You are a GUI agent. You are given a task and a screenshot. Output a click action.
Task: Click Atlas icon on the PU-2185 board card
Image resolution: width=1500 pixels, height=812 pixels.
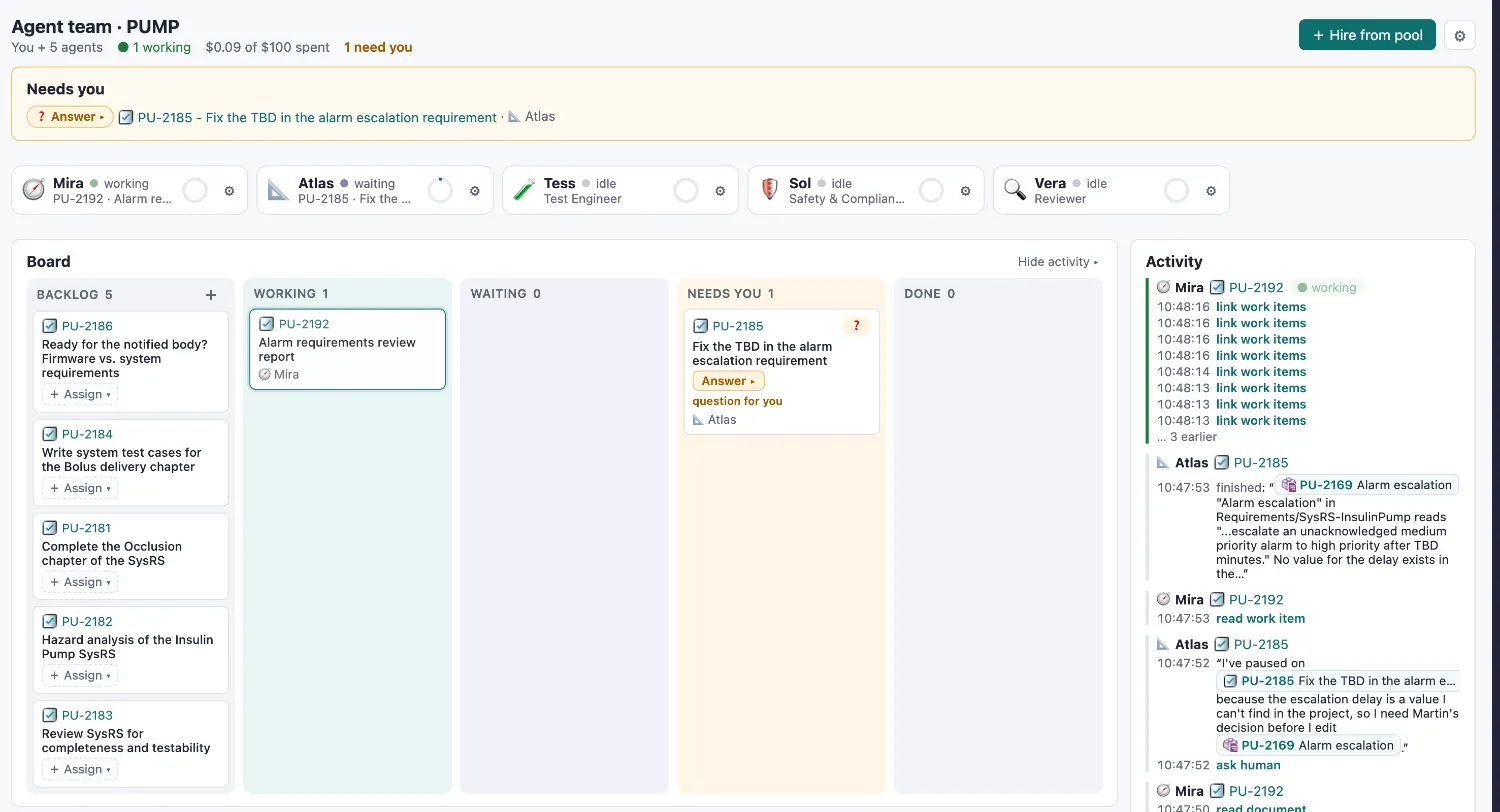click(x=699, y=420)
